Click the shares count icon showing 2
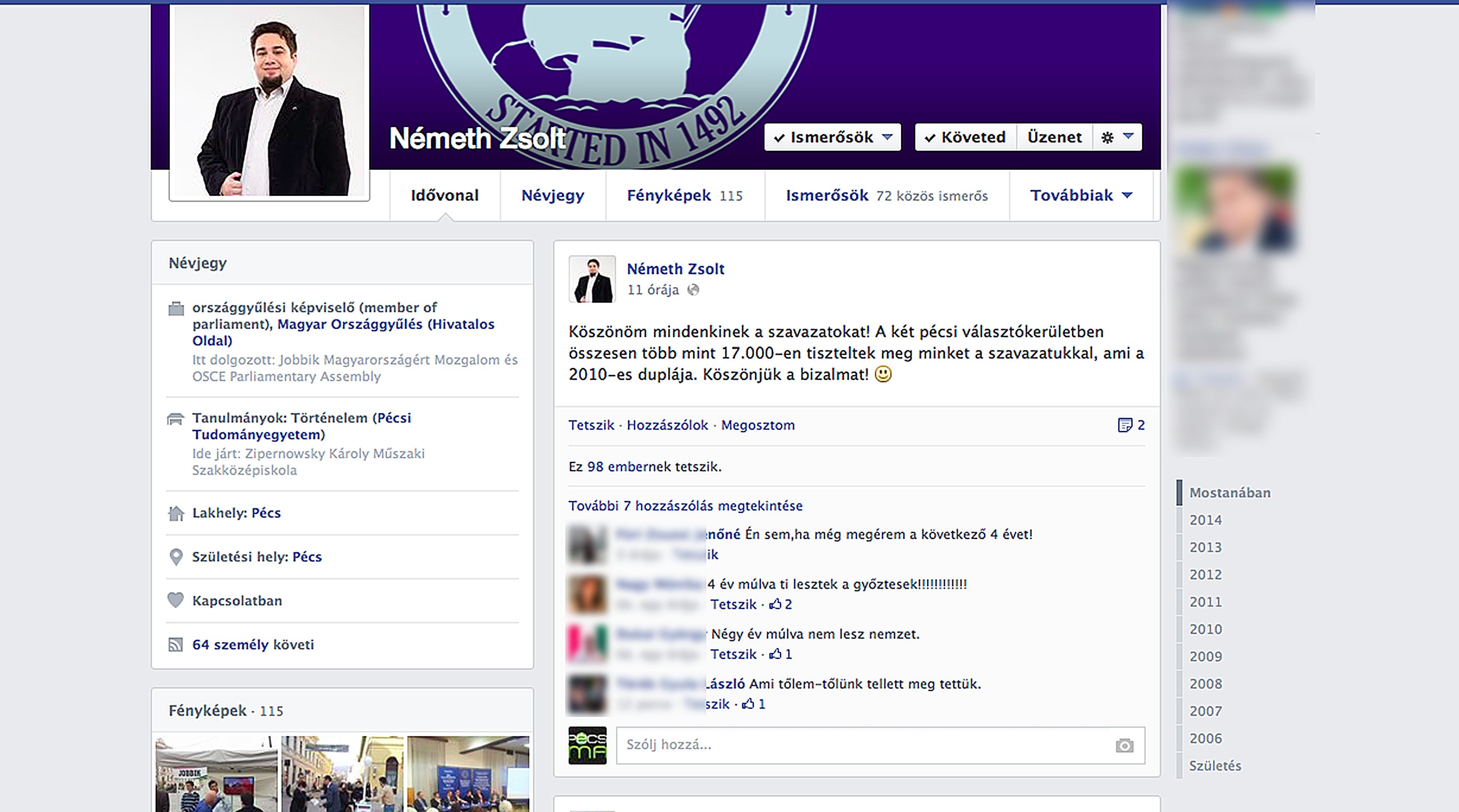Screen dimensions: 1459x812 pyautogui.click(x=1131, y=425)
